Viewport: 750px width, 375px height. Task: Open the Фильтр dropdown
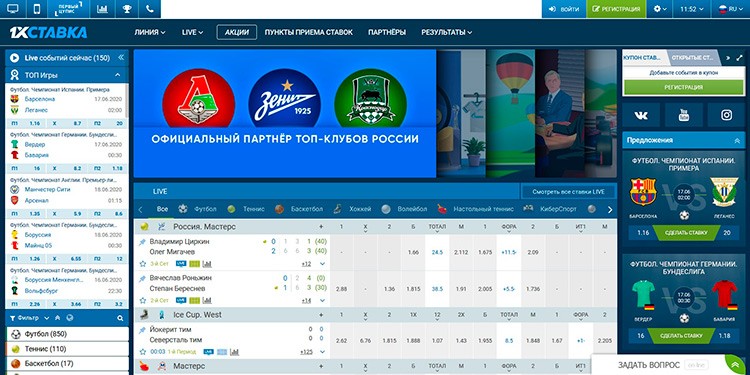pyautogui.click(x=30, y=318)
